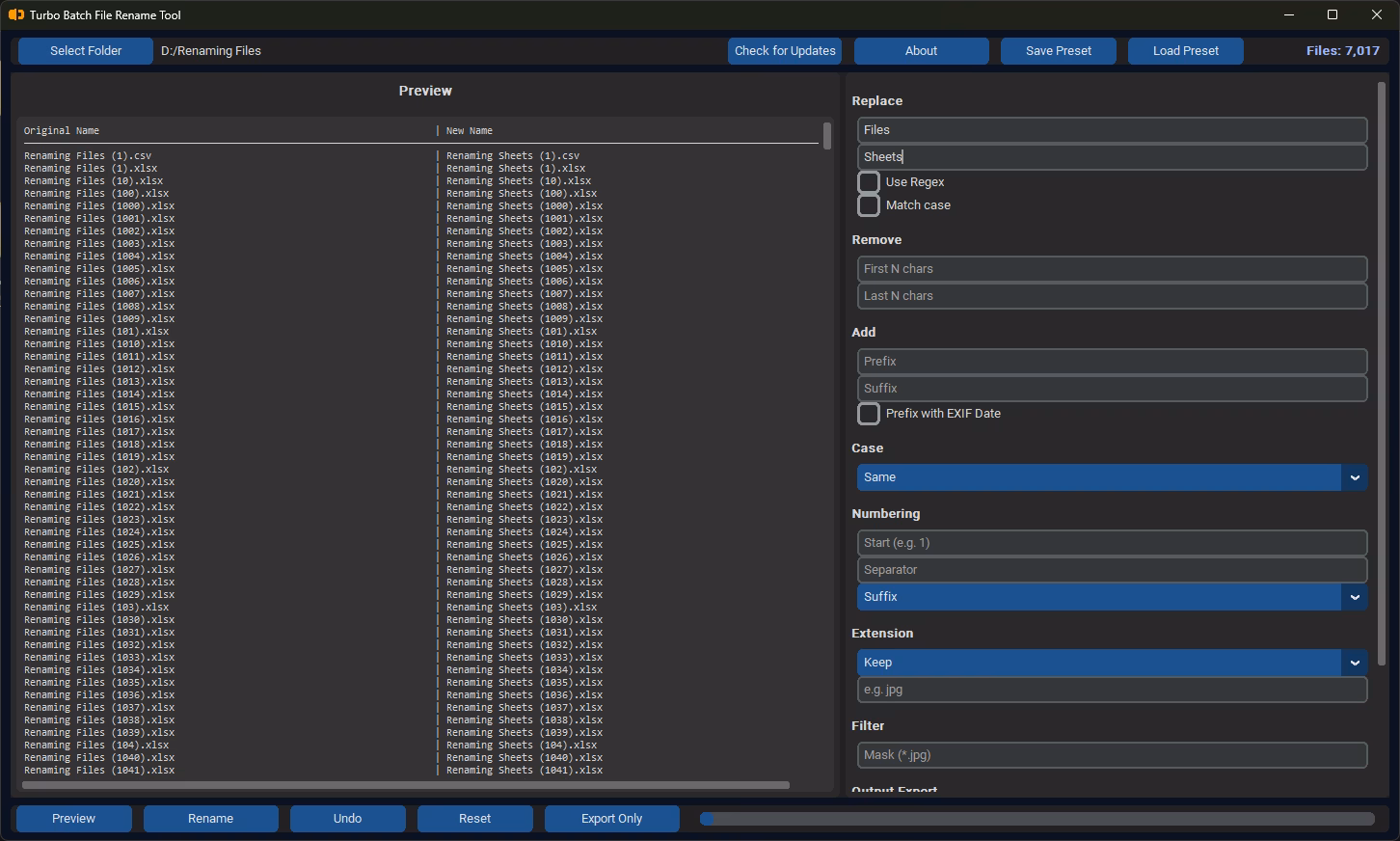Open the Numbering position dropdown showing Suffix
1400x841 pixels.
[1112, 597]
